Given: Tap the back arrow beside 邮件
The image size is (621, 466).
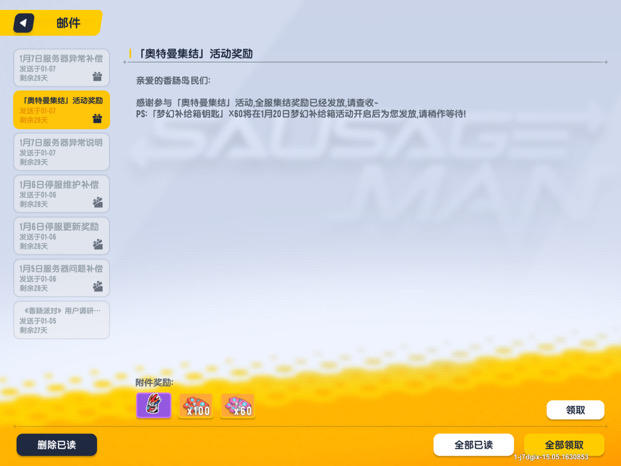Looking at the screenshot, I should [23, 23].
